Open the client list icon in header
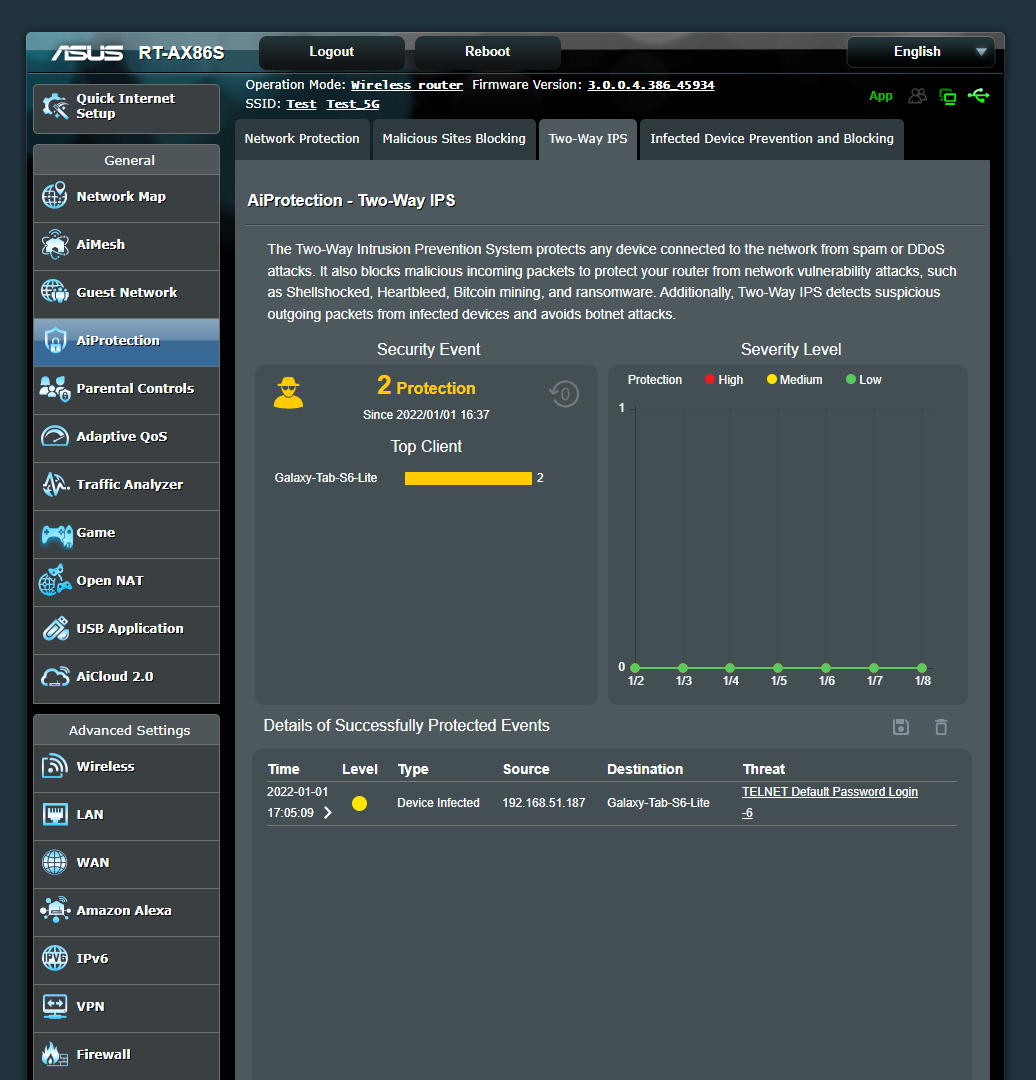 tap(916, 96)
